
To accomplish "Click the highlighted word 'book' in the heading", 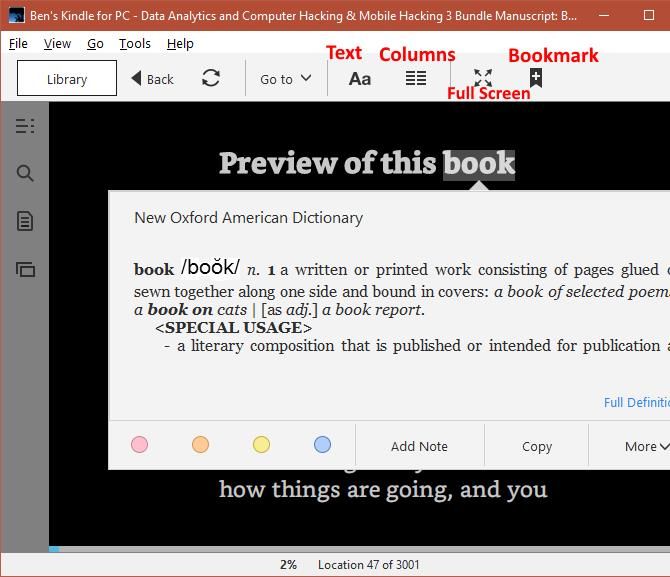I will pyautogui.click(x=479, y=164).
